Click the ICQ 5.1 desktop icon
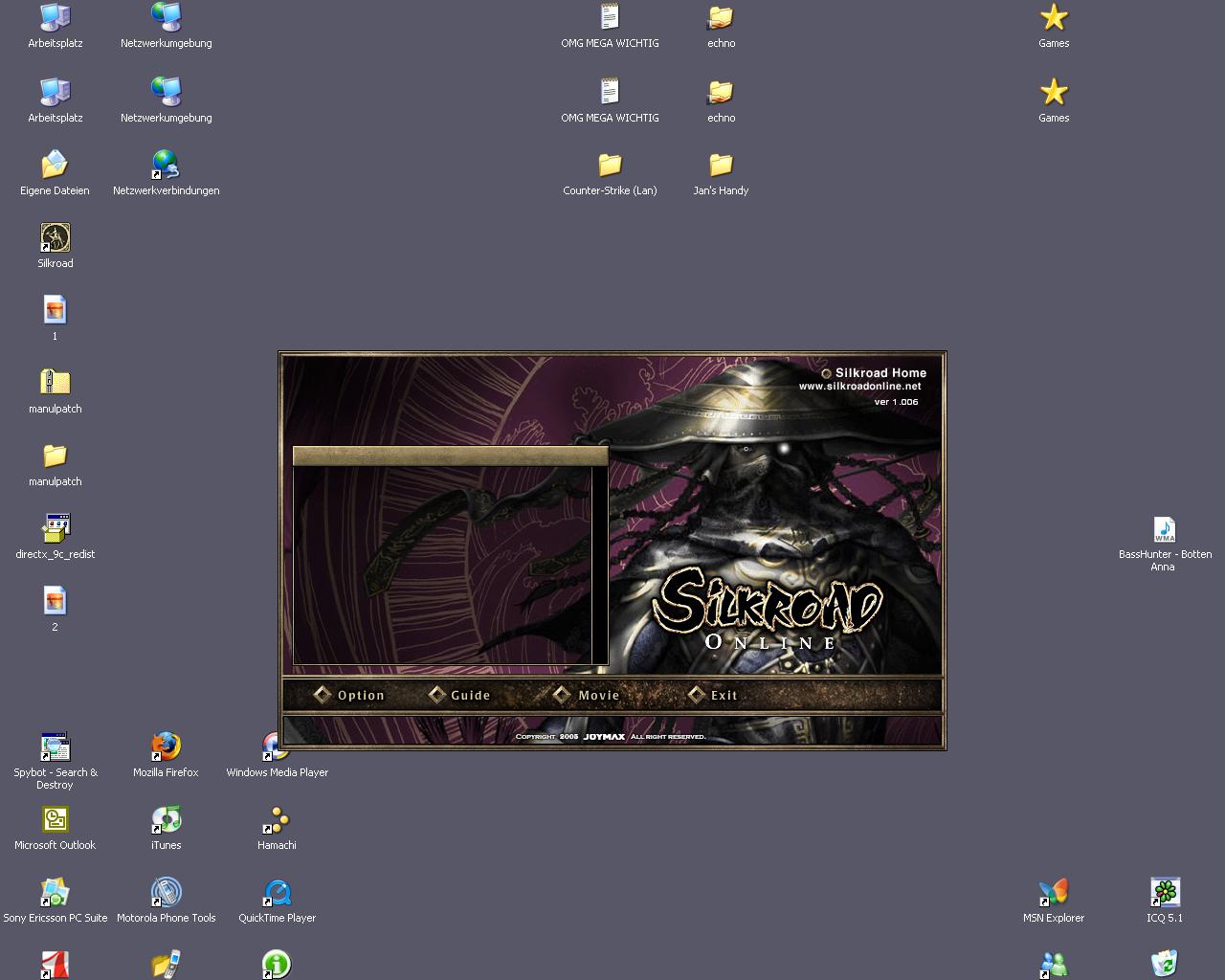The width and height of the screenshot is (1225, 980). pos(1165,893)
